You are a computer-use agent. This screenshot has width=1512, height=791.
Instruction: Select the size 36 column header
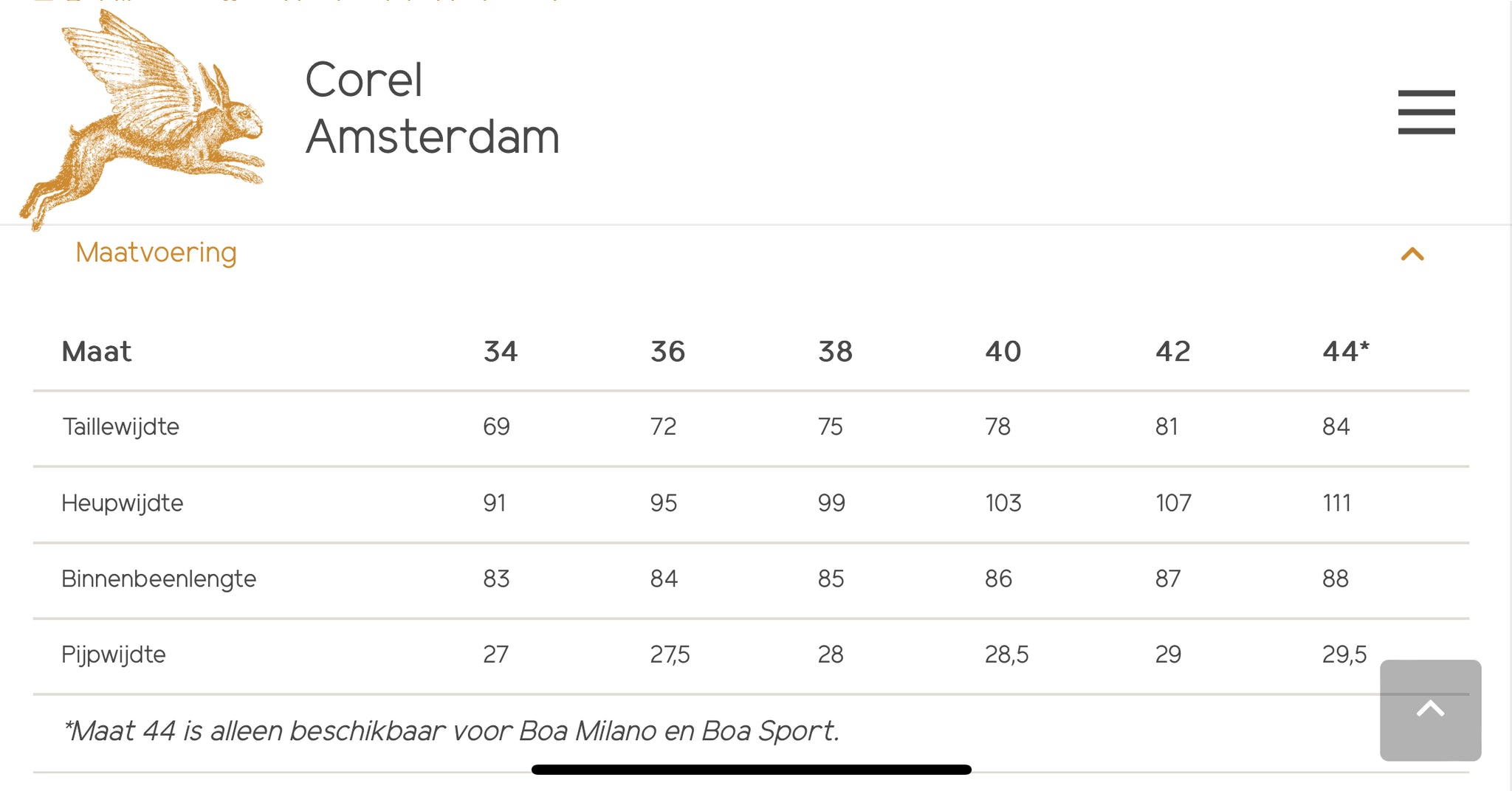click(667, 351)
